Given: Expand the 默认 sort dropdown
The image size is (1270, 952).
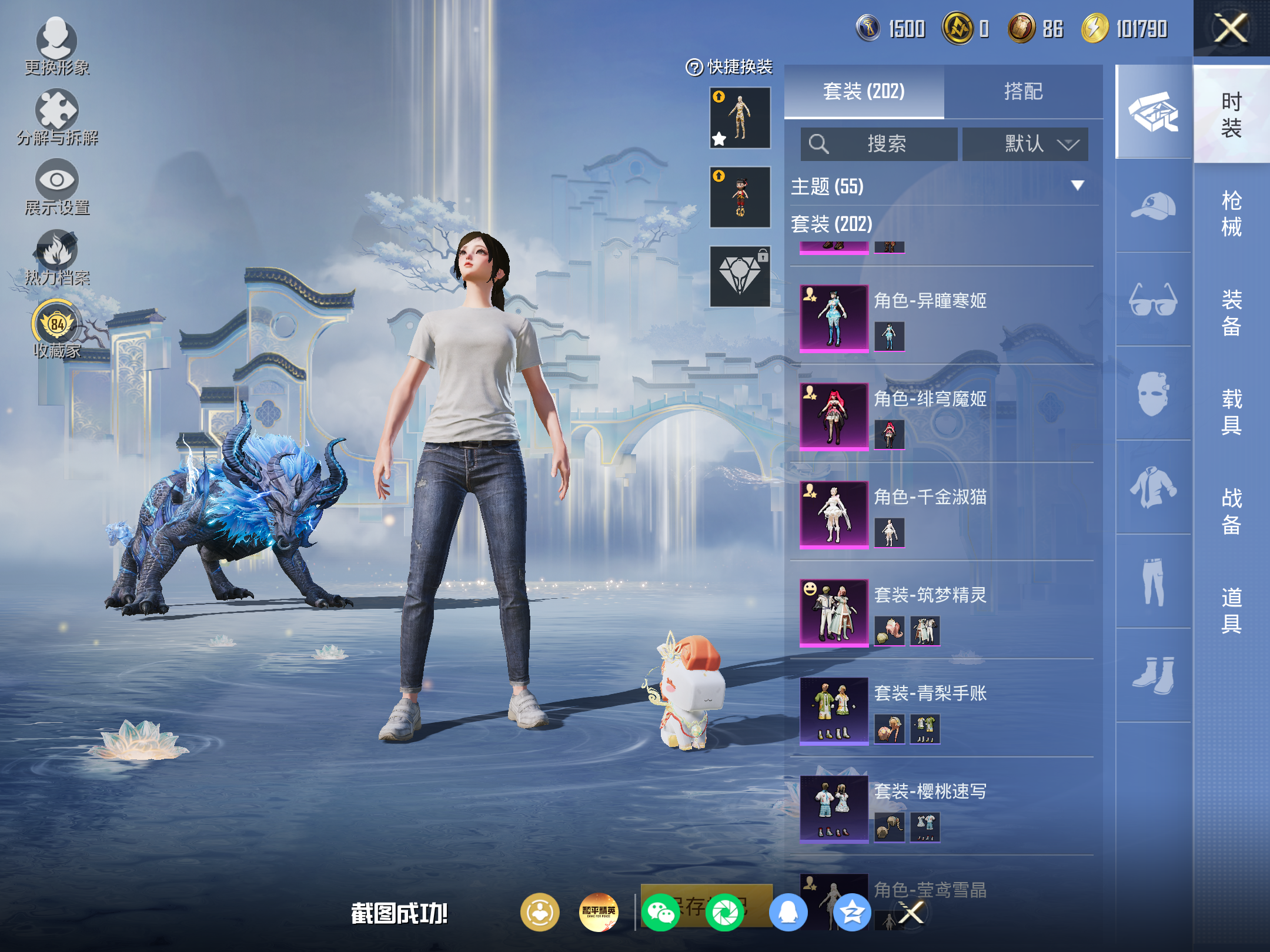Looking at the screenshot, I should click(1025, 144).
